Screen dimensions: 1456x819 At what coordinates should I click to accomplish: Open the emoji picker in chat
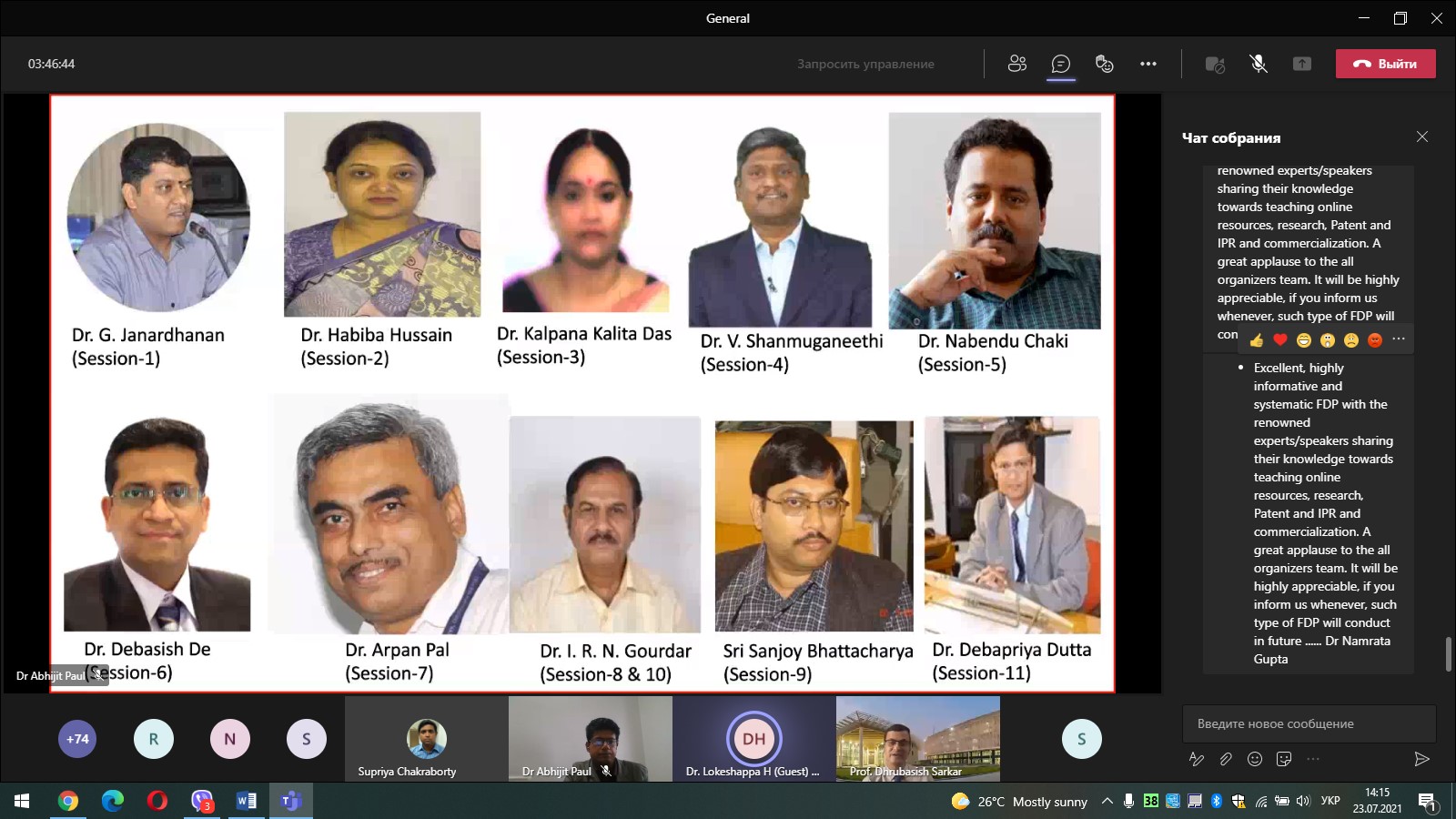(1255, 759)
